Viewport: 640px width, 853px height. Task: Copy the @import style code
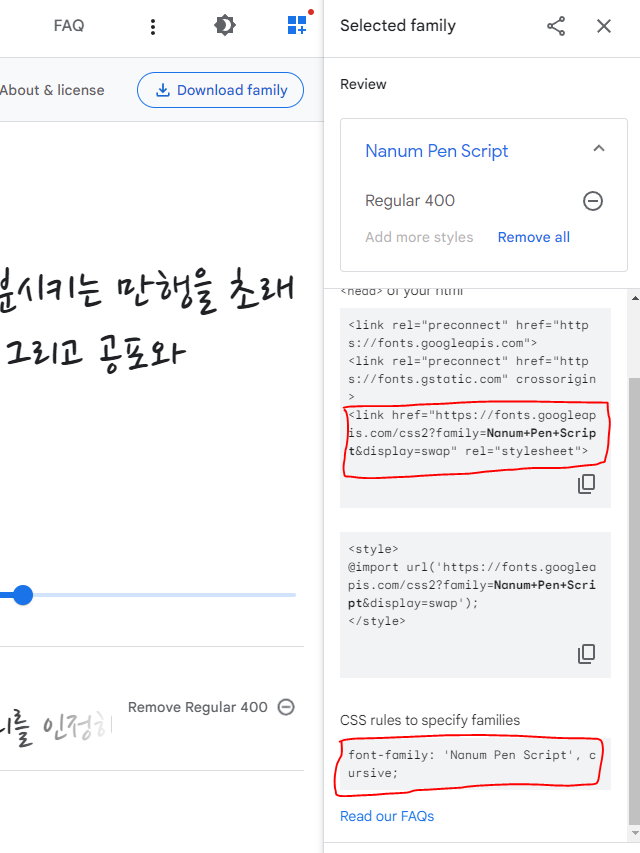586,653
